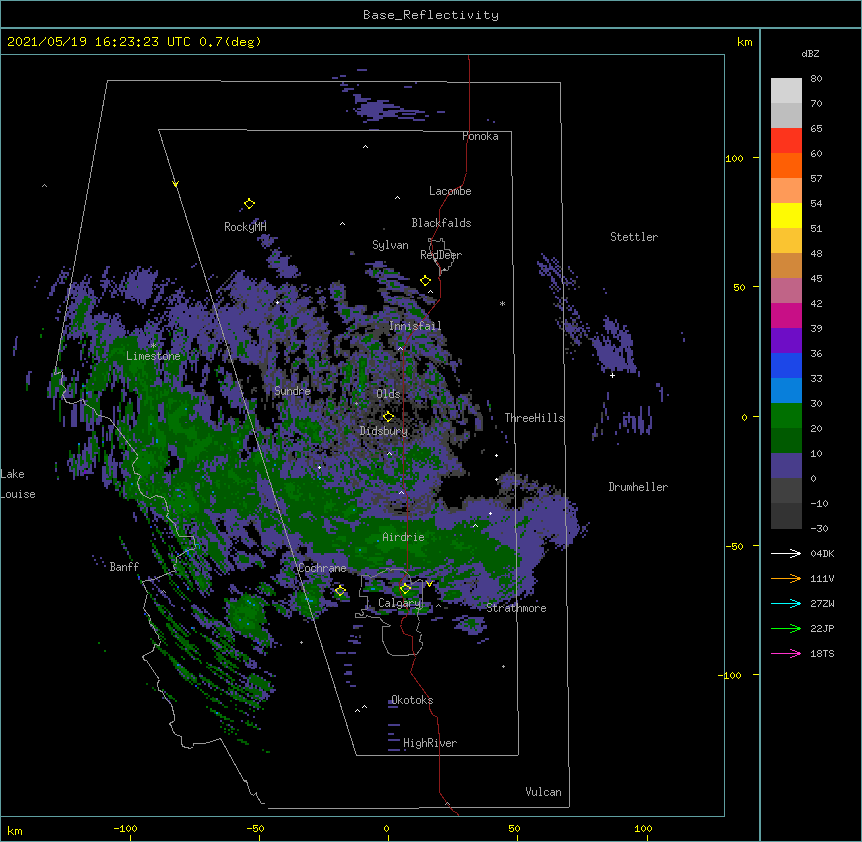Select the red 65 dBZ swatch

pos(786,141)
